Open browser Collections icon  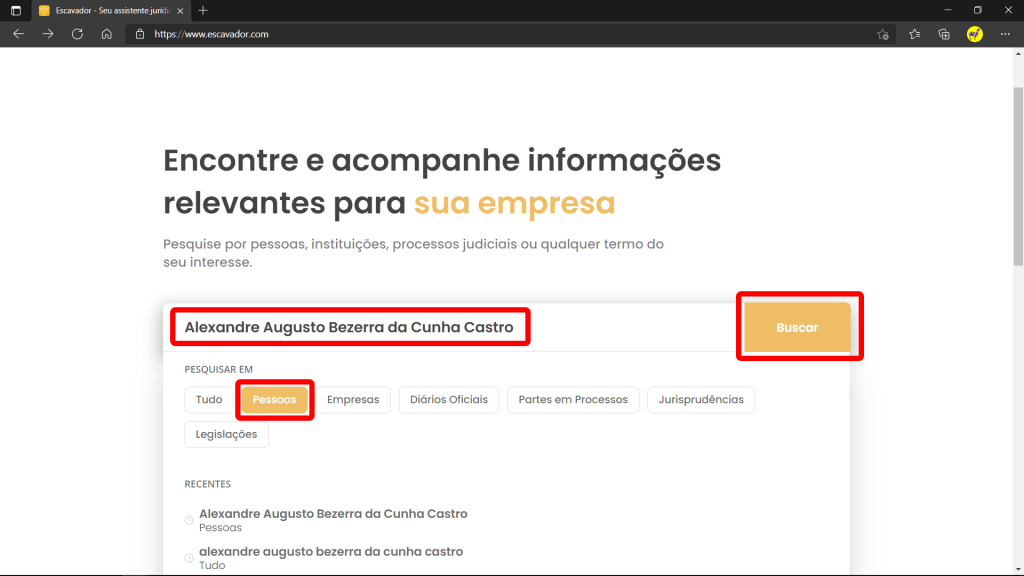pyautogui.click(x=944, y=34)
